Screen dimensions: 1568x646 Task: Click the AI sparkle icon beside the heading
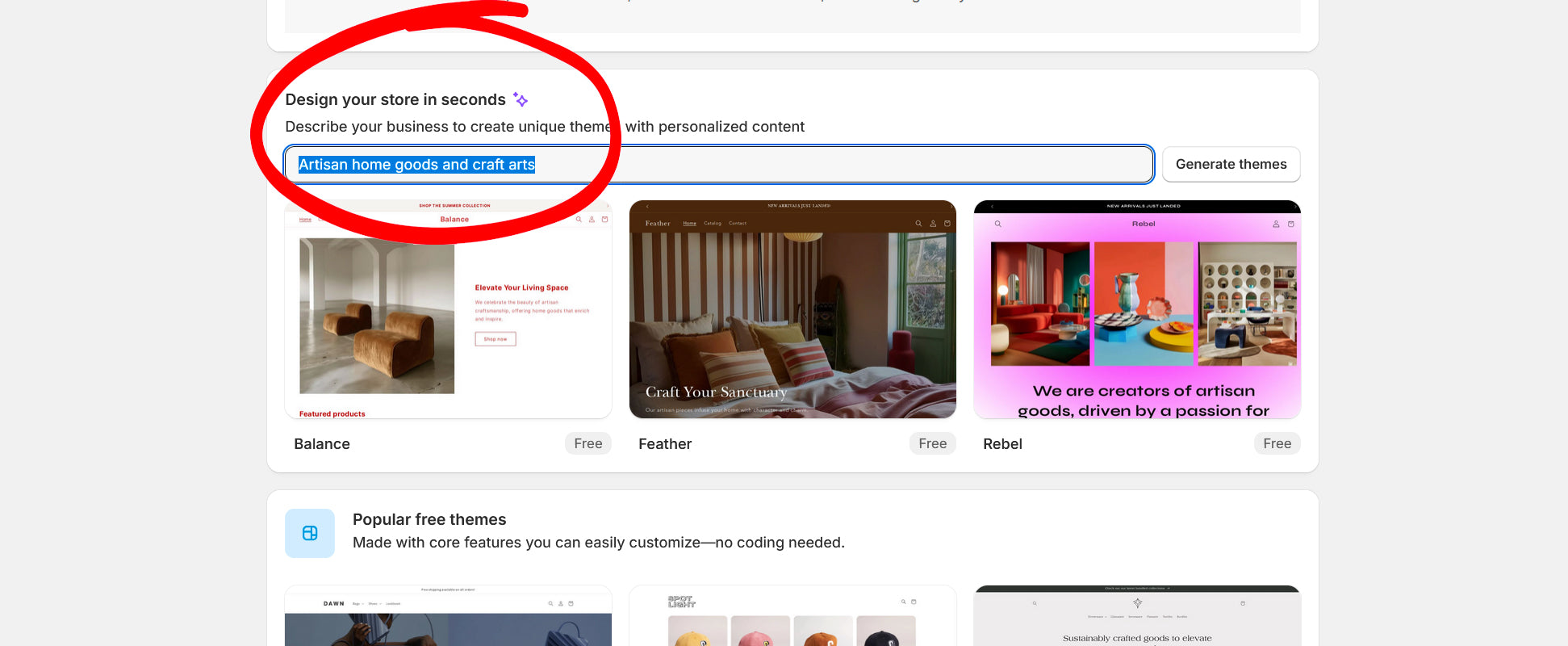521,100
